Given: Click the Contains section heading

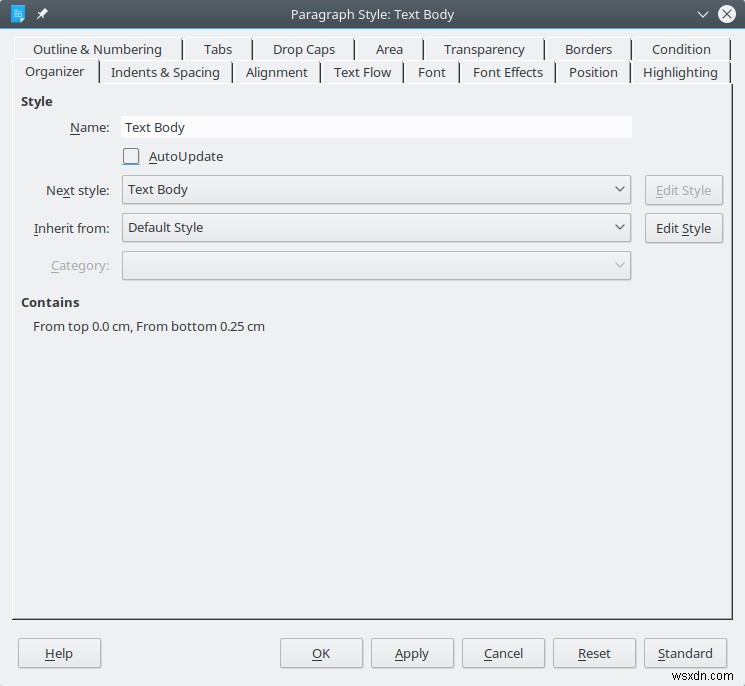Looking at the screenshot, I should pyautogui.click(x=50, y=303).
